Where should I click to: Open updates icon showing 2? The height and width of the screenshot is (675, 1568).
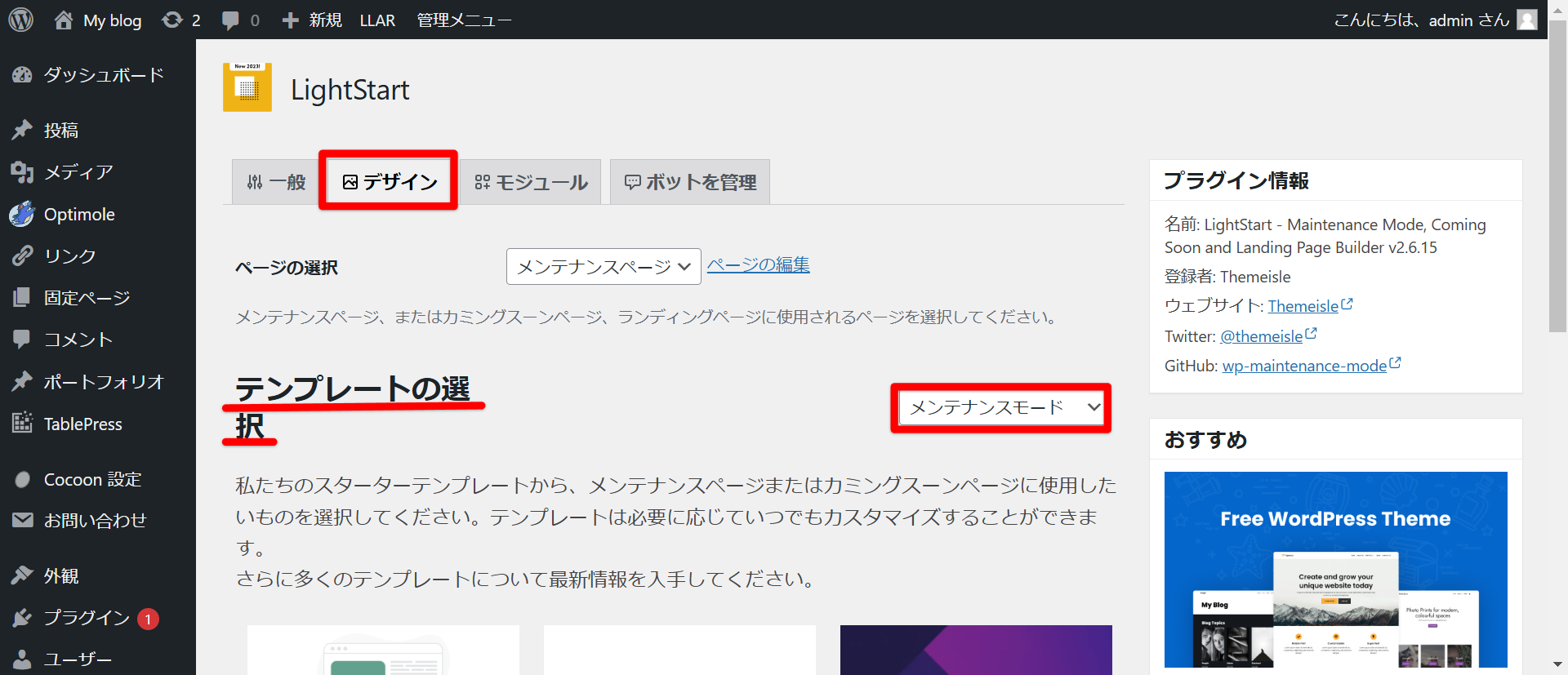(x=172, y=20)
